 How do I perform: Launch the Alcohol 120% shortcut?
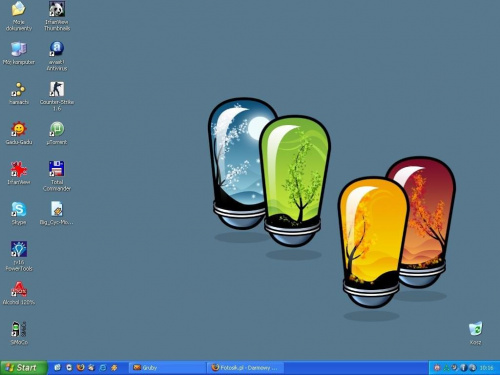(19, 293)
